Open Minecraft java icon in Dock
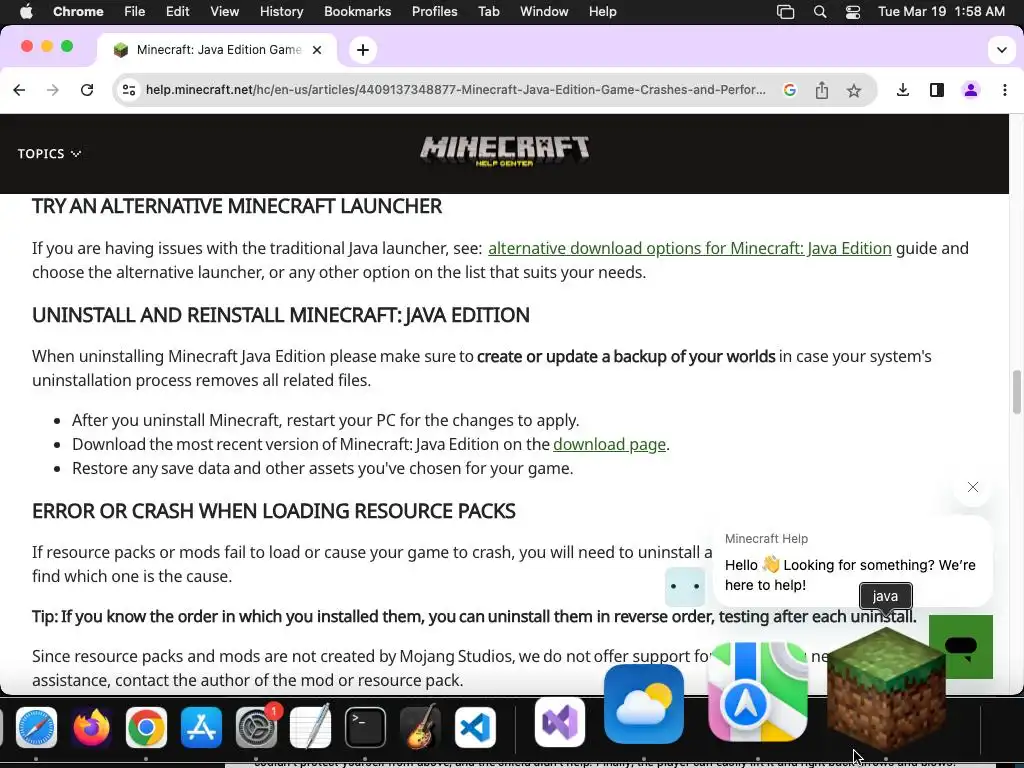This screenshot has width=1024, height=768. 886,689
